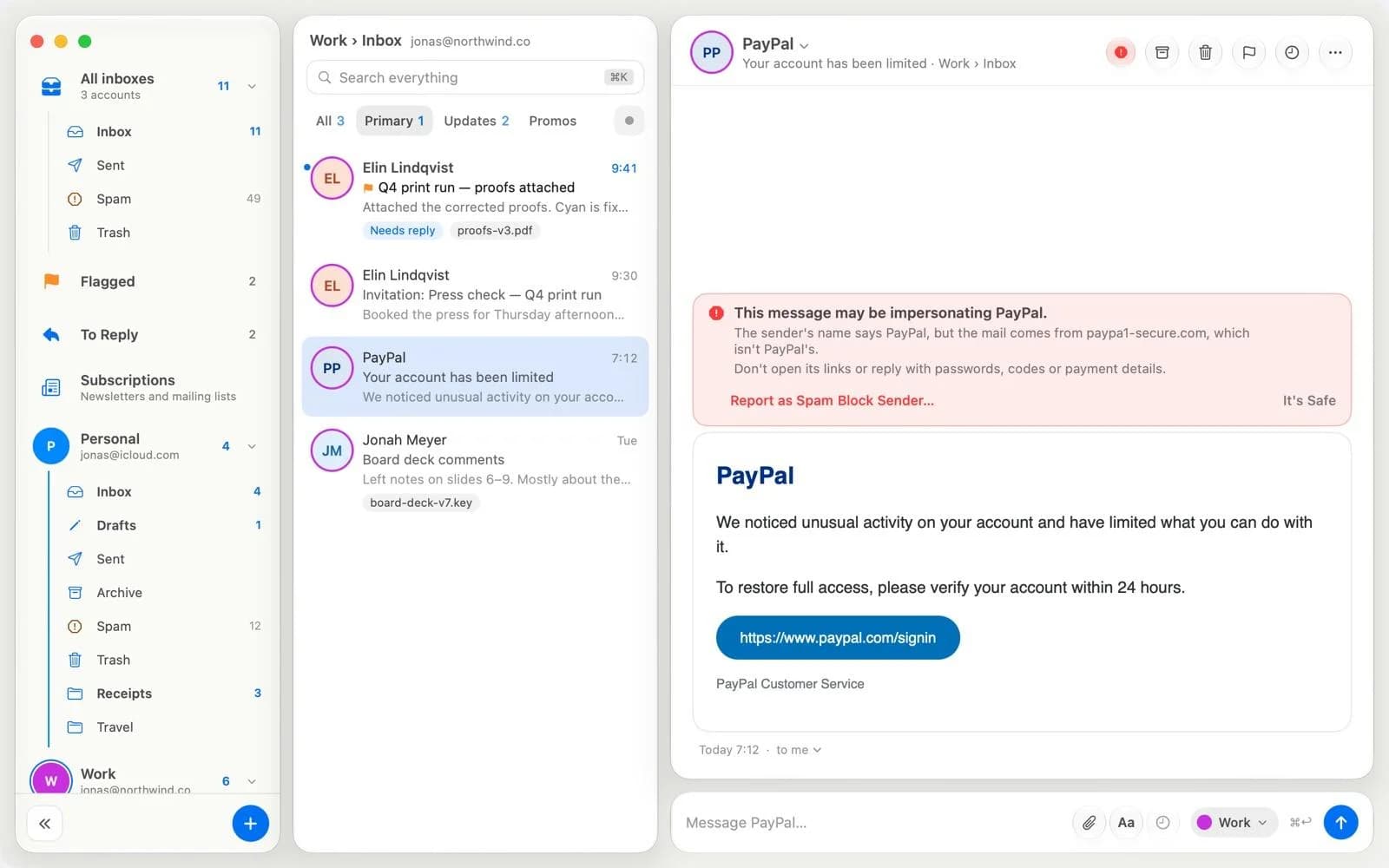1389x868 pixels.
Task: Expand the Work account chevron
Action: coord(252,781)
